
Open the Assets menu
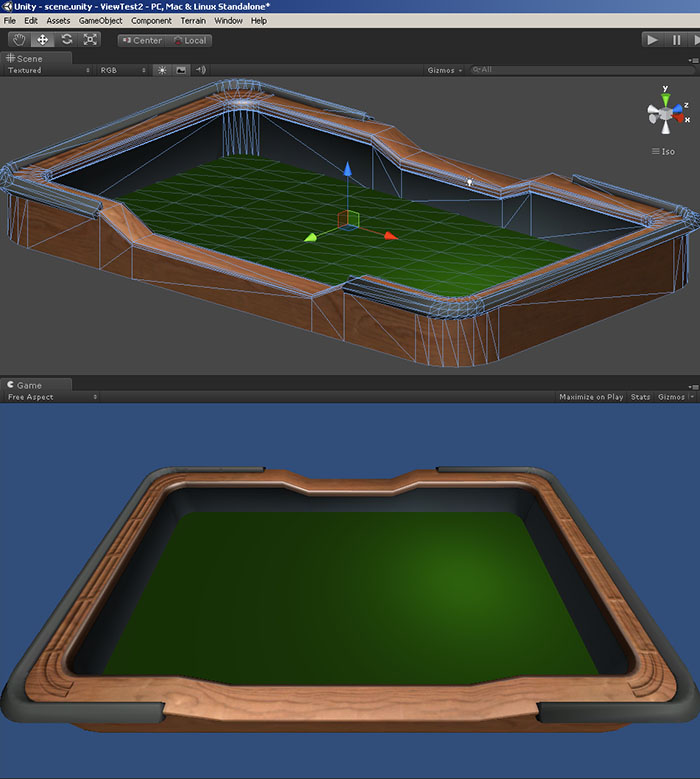point(58,20)
